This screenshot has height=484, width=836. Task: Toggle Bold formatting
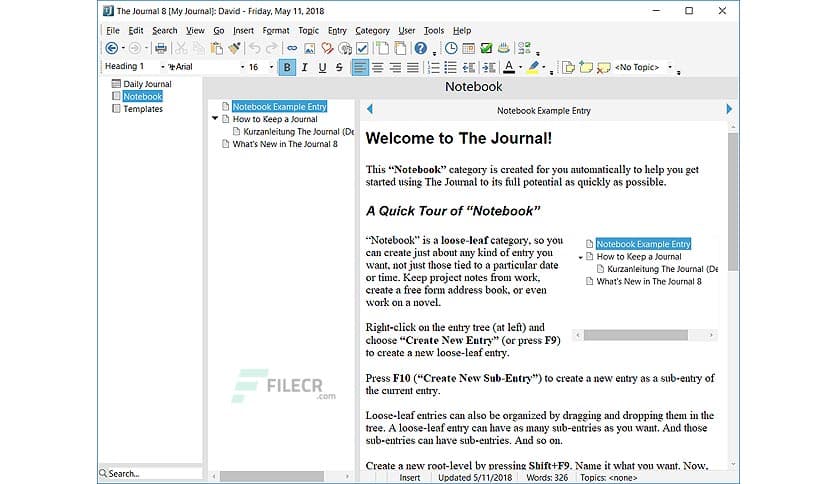click(287, 67)
